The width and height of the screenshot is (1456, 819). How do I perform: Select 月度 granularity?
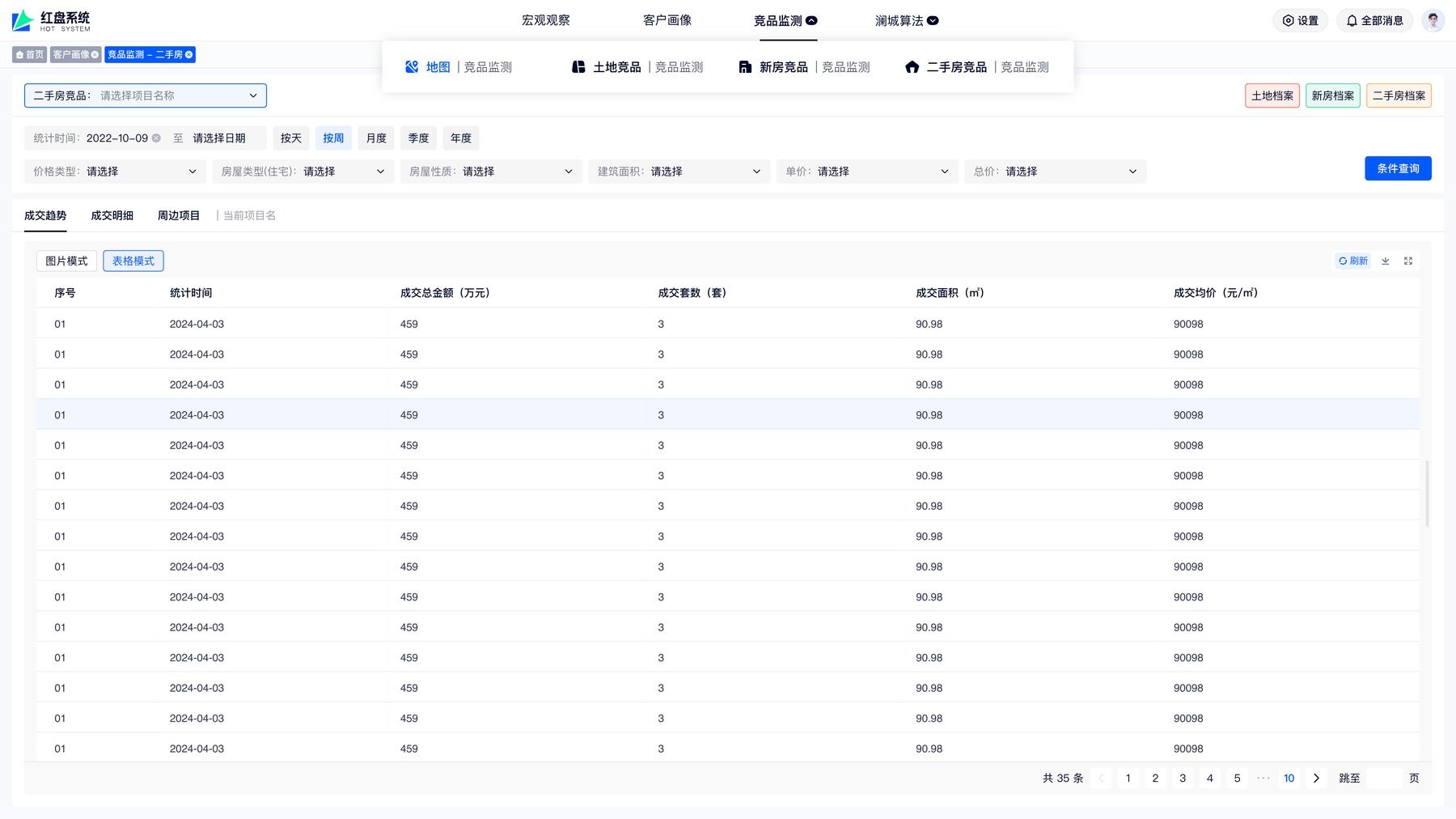pyautogui.click(x=376, y=138)
